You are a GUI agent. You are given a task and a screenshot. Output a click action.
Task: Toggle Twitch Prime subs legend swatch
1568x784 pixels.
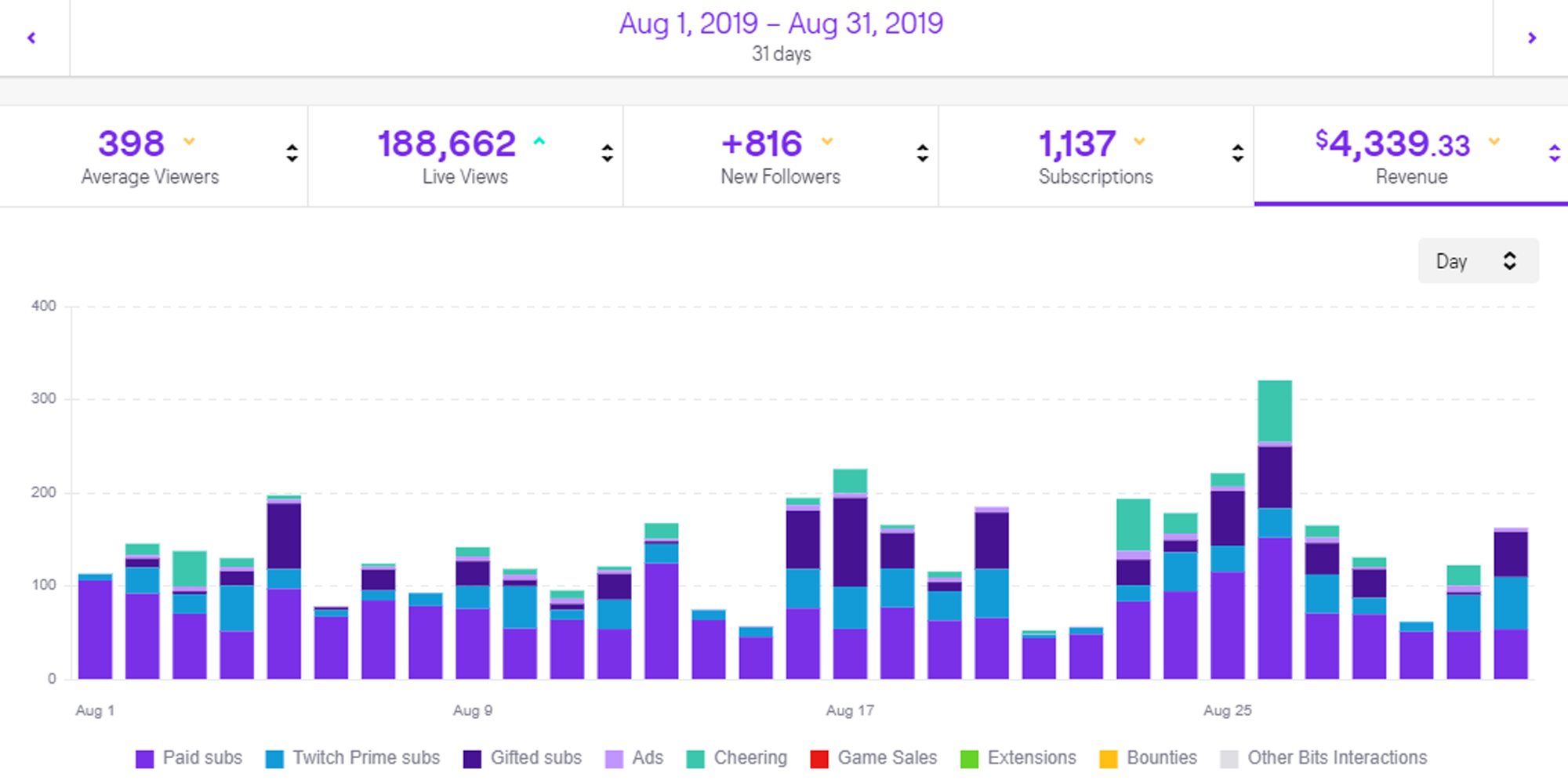click(274, 759)
